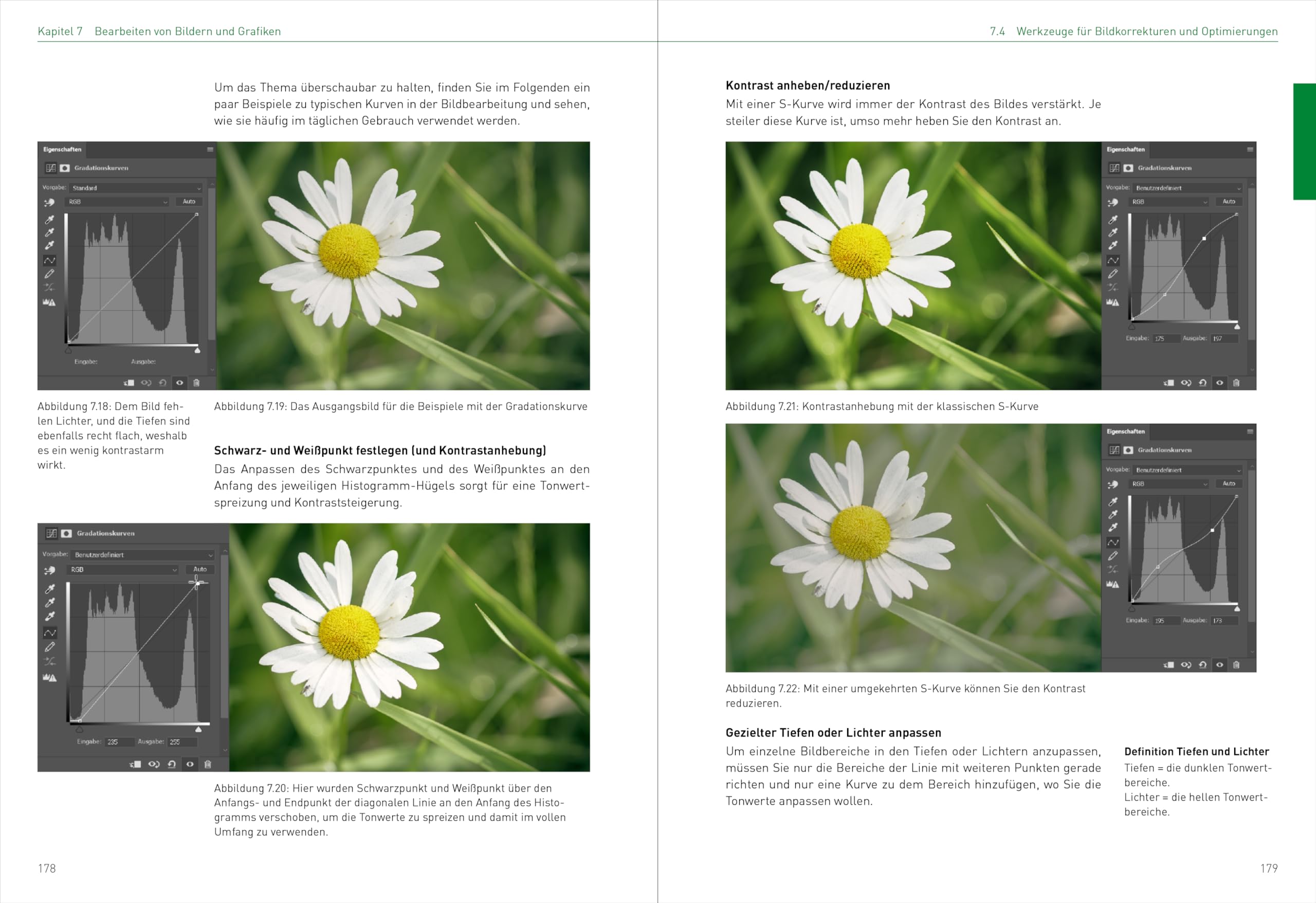
Task: Delete the adjustment layer in Standard preset panel
Action: click(x=196, y=383)
